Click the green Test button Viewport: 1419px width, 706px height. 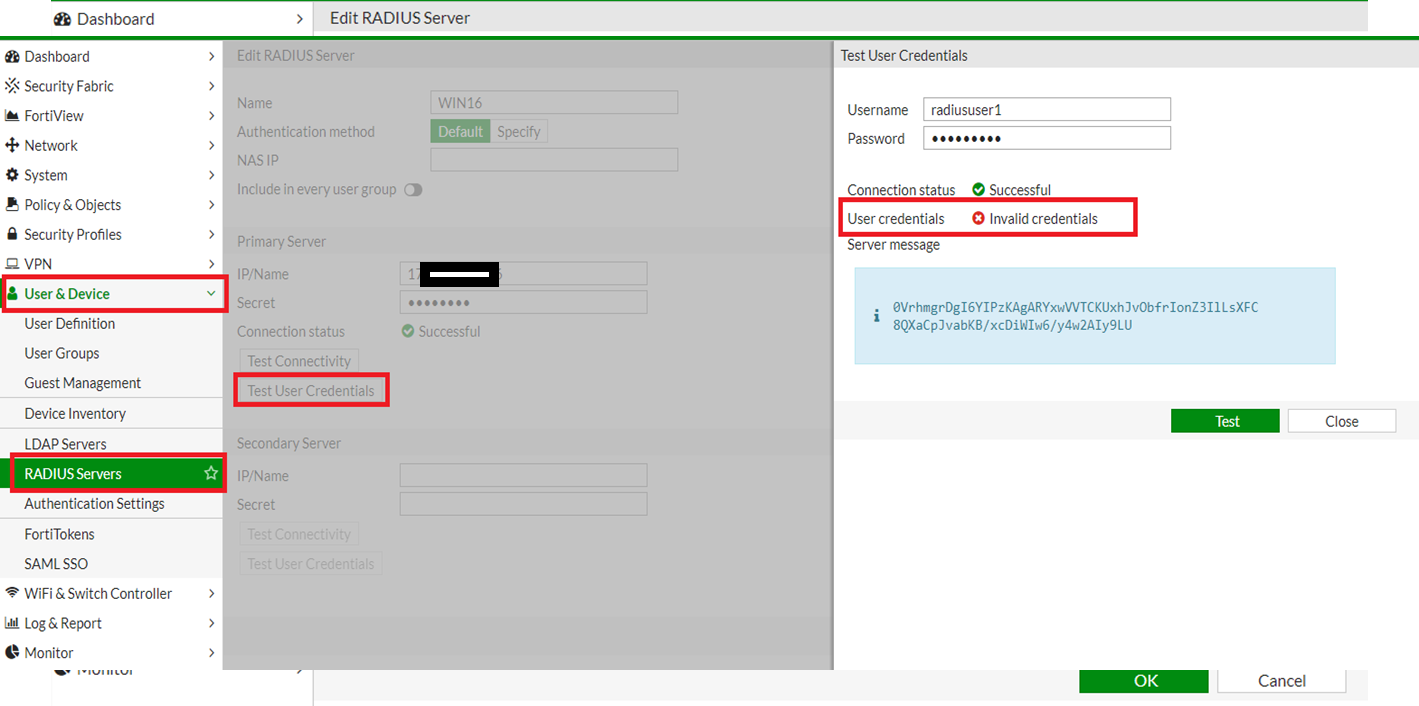click(x=1225, y=421)
